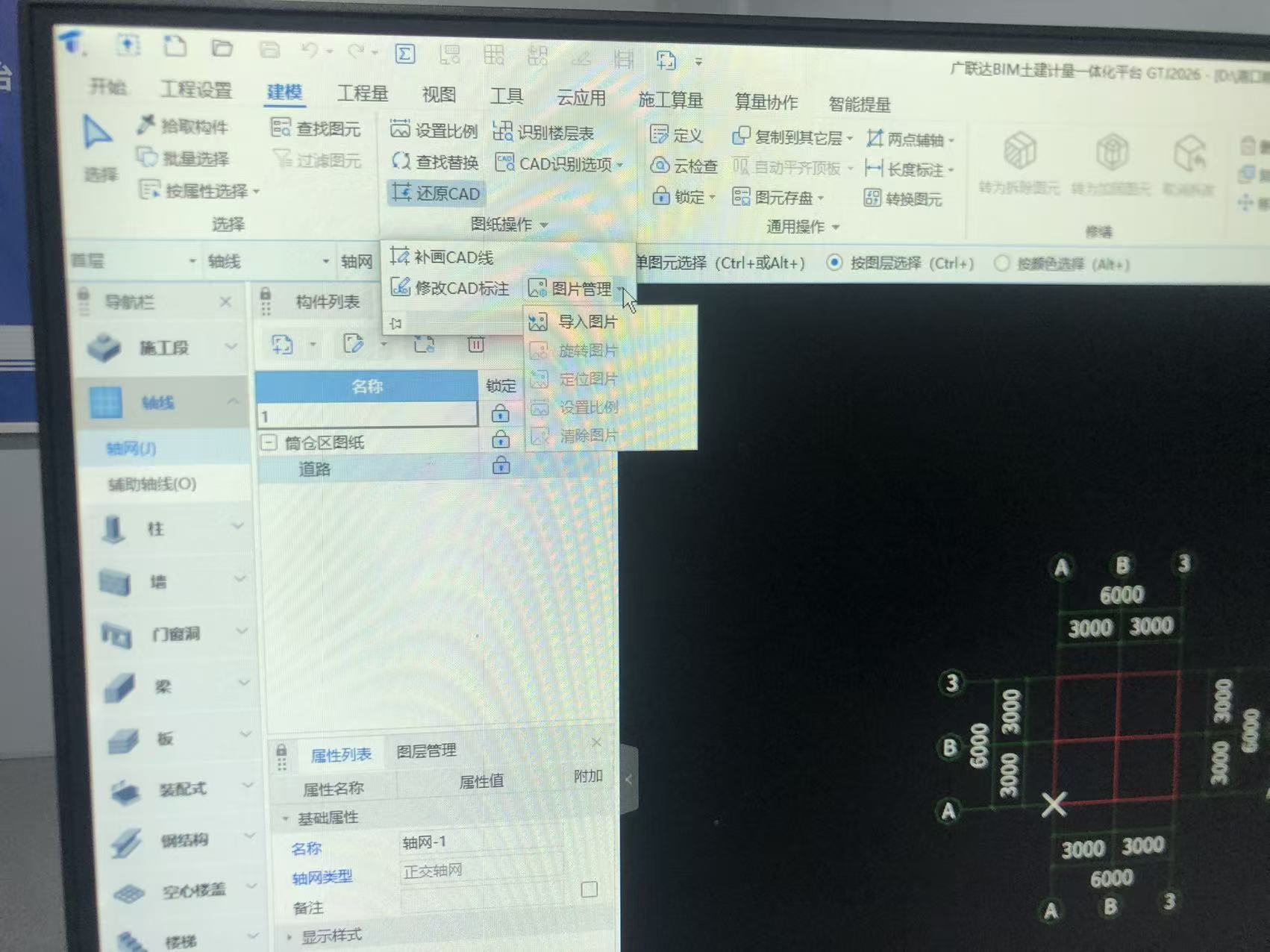Open 按属性选择 dropdown
The width and height of the screenshot is (1270, 952).
coord(257,192)
